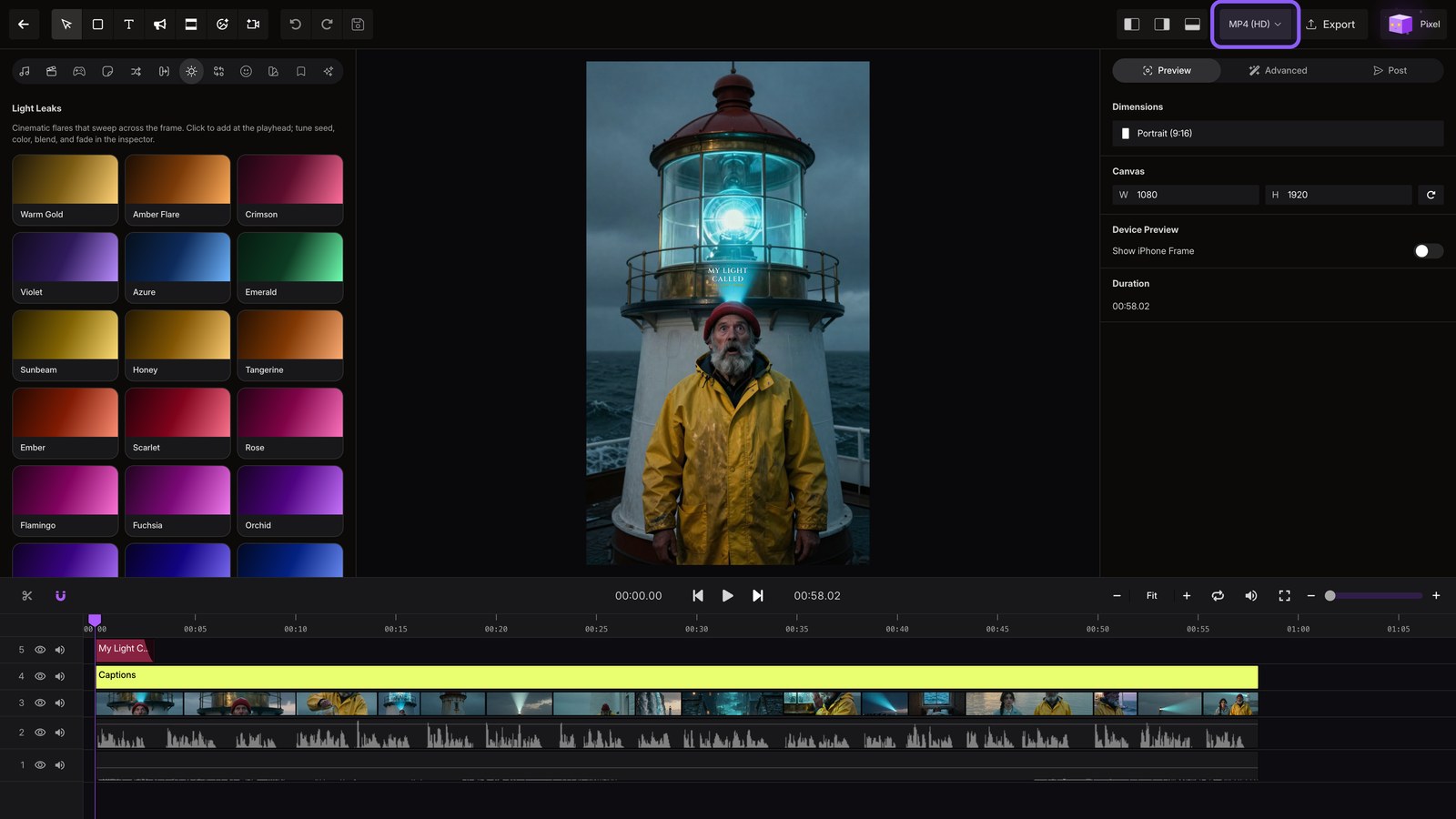Click the add video camera tool
1456x819 pixels.
pyautogui.click(x=253, y=25)
